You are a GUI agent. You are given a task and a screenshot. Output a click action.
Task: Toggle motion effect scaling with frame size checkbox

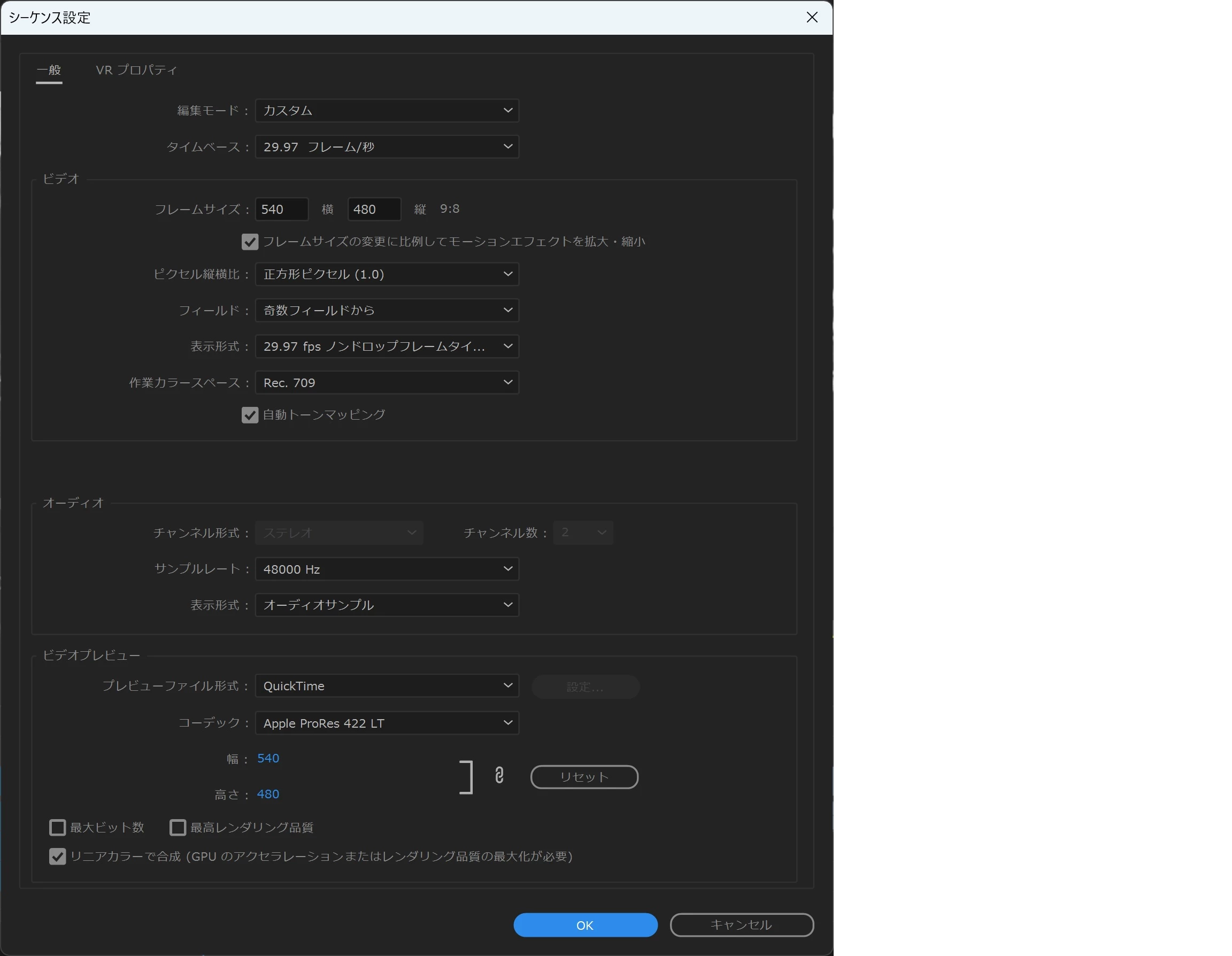(250, 242)
